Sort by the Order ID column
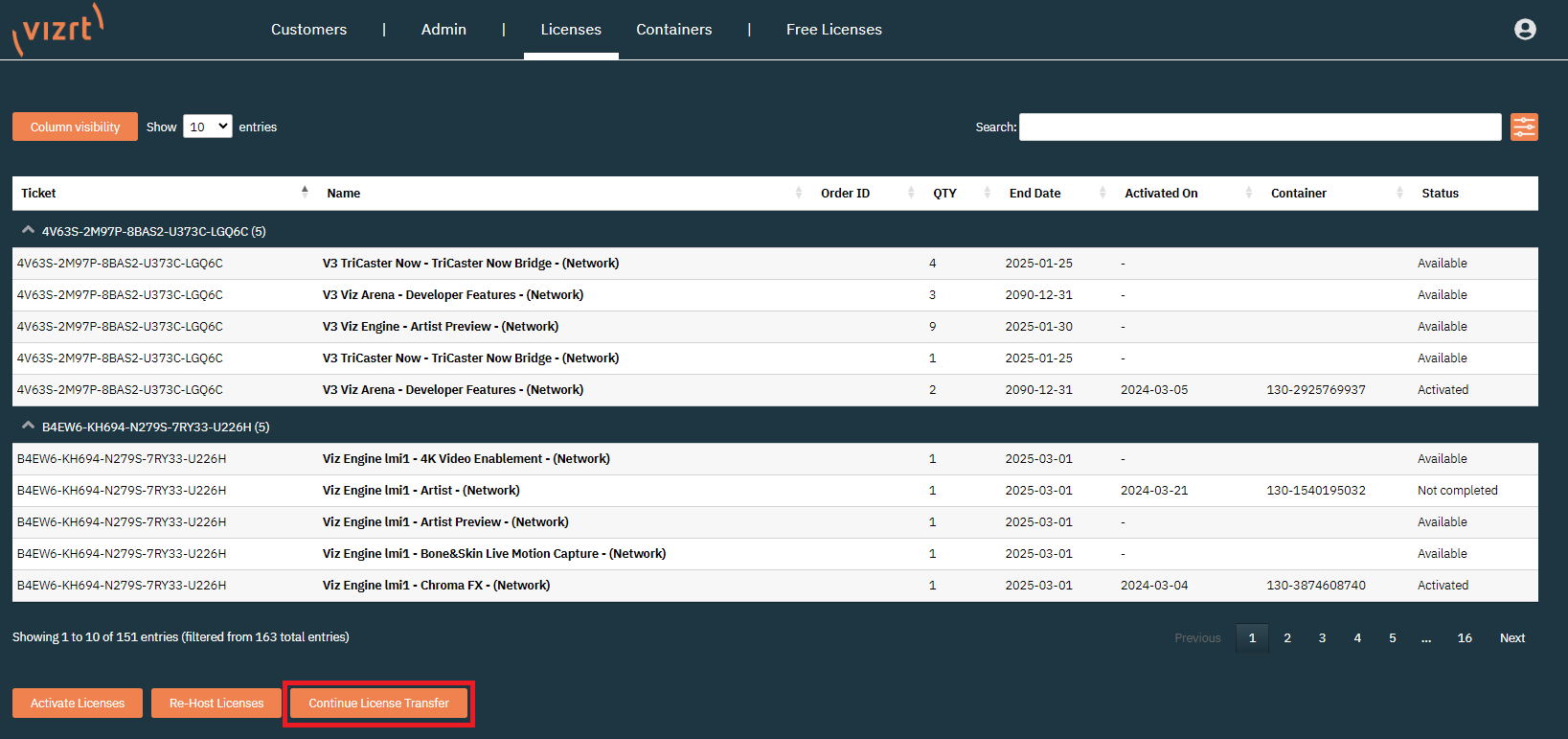This screenshot has height=739, width=1568. click(845, 194)
